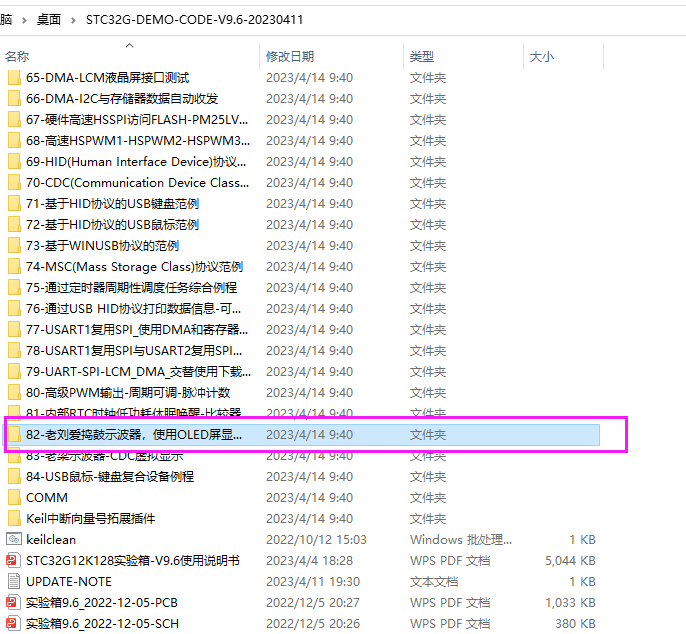Viewport: 686px width, 634px height.
Task: Click the date 2023/4/11 19:30 of UPDATE-NOTE
Action: [x=313, y=582]
